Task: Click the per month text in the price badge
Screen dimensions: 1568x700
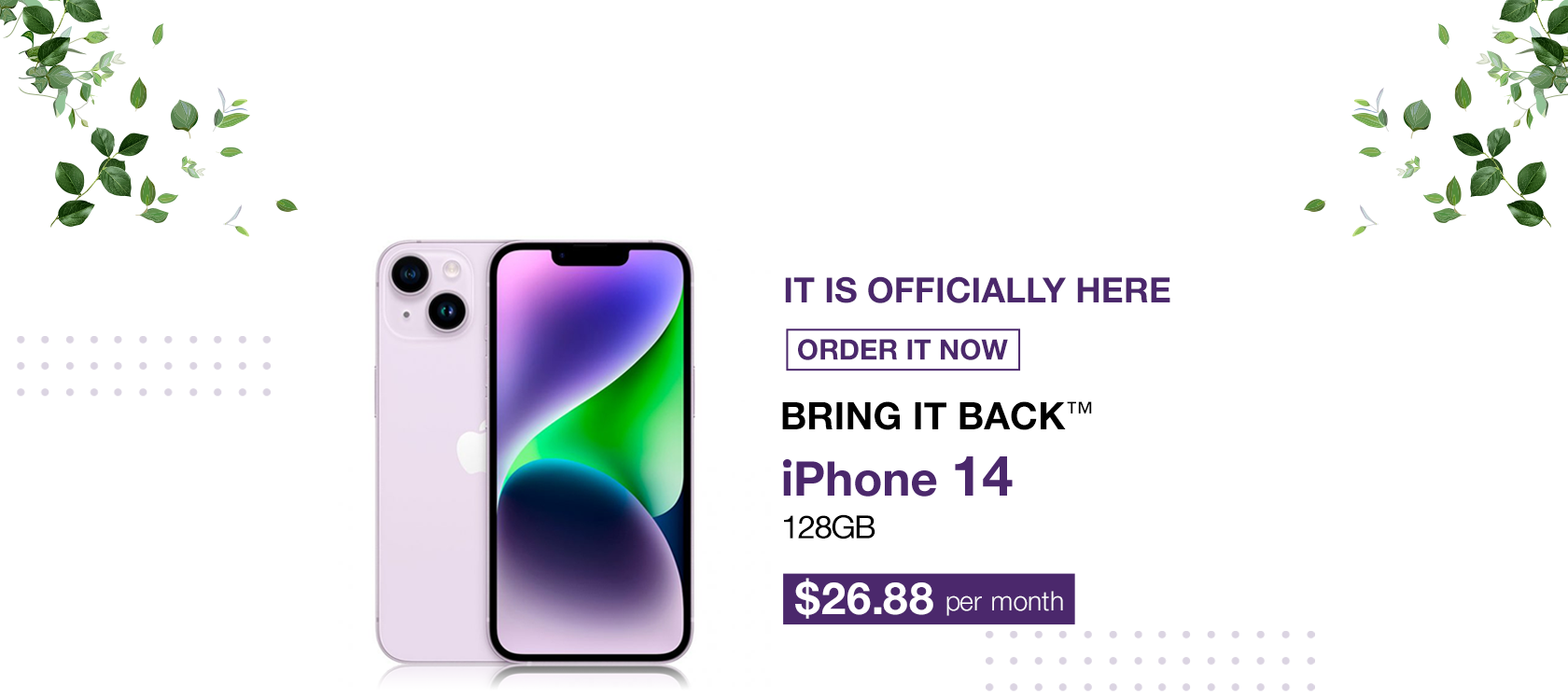Action: 1004,602
